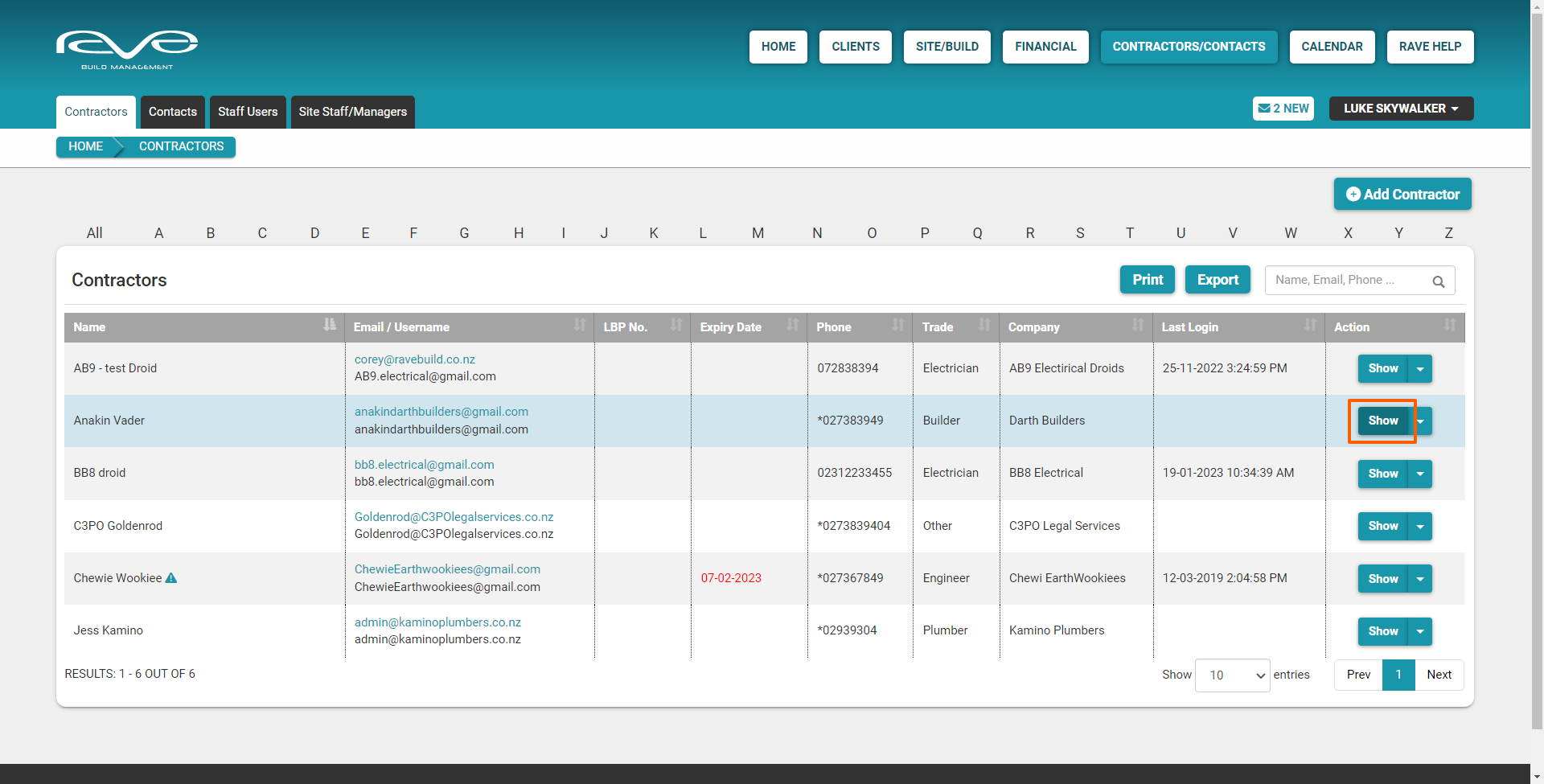The height and width of the screenshot is (784, 1544).
Task: Export the contractors list
Action: click(x=1218, y=280)
